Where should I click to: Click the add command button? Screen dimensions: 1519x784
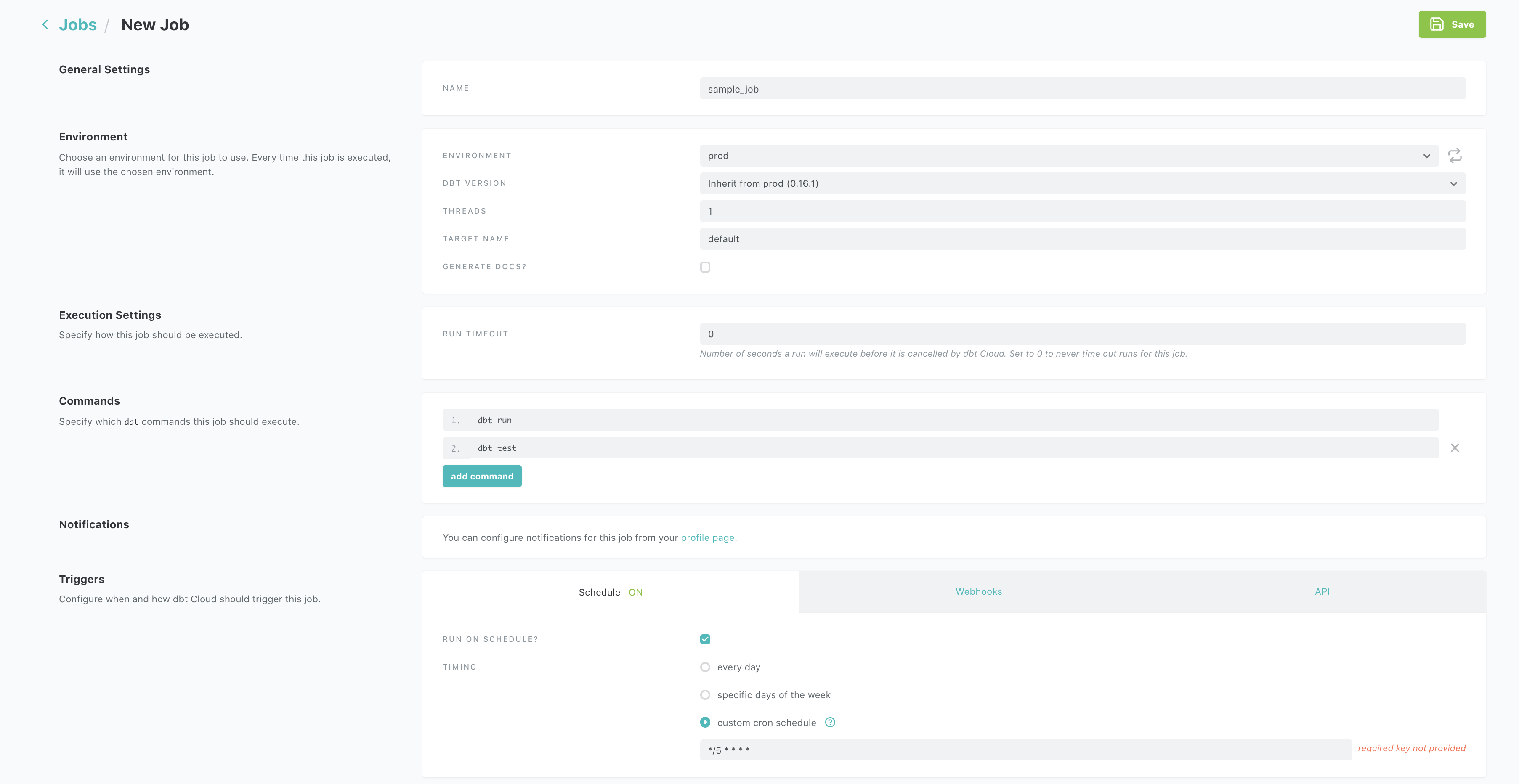coord(482,476)
